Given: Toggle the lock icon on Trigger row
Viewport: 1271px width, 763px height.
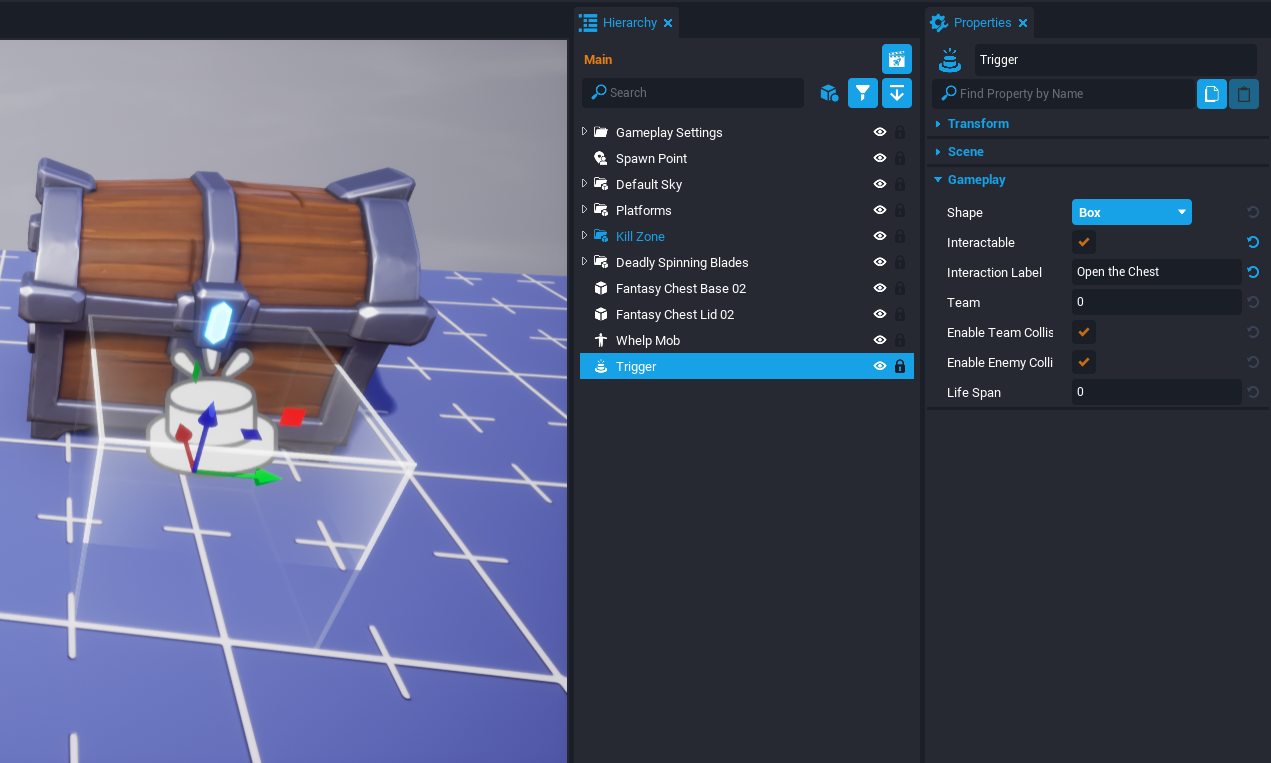Looking at the screenshot, I should pos(899,367).
